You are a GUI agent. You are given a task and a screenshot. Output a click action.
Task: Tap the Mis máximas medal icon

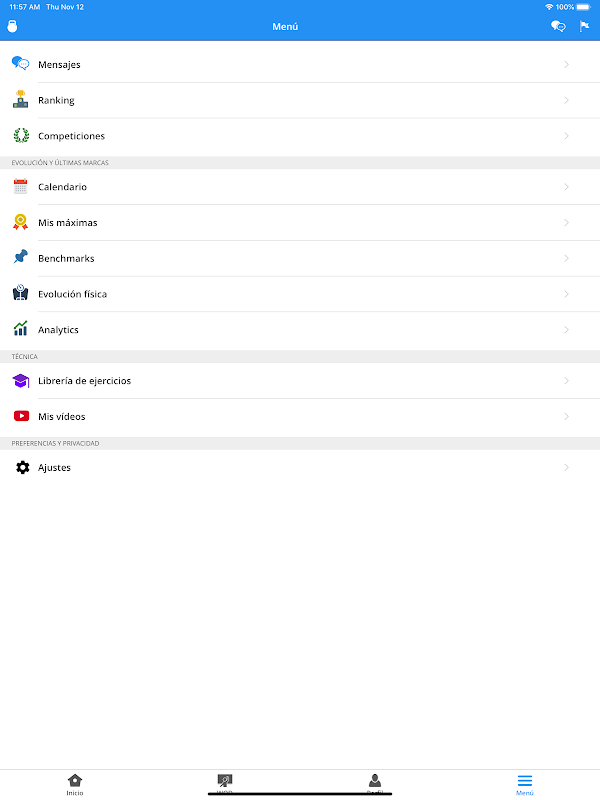pyautogui.click(x=21, y=223)
